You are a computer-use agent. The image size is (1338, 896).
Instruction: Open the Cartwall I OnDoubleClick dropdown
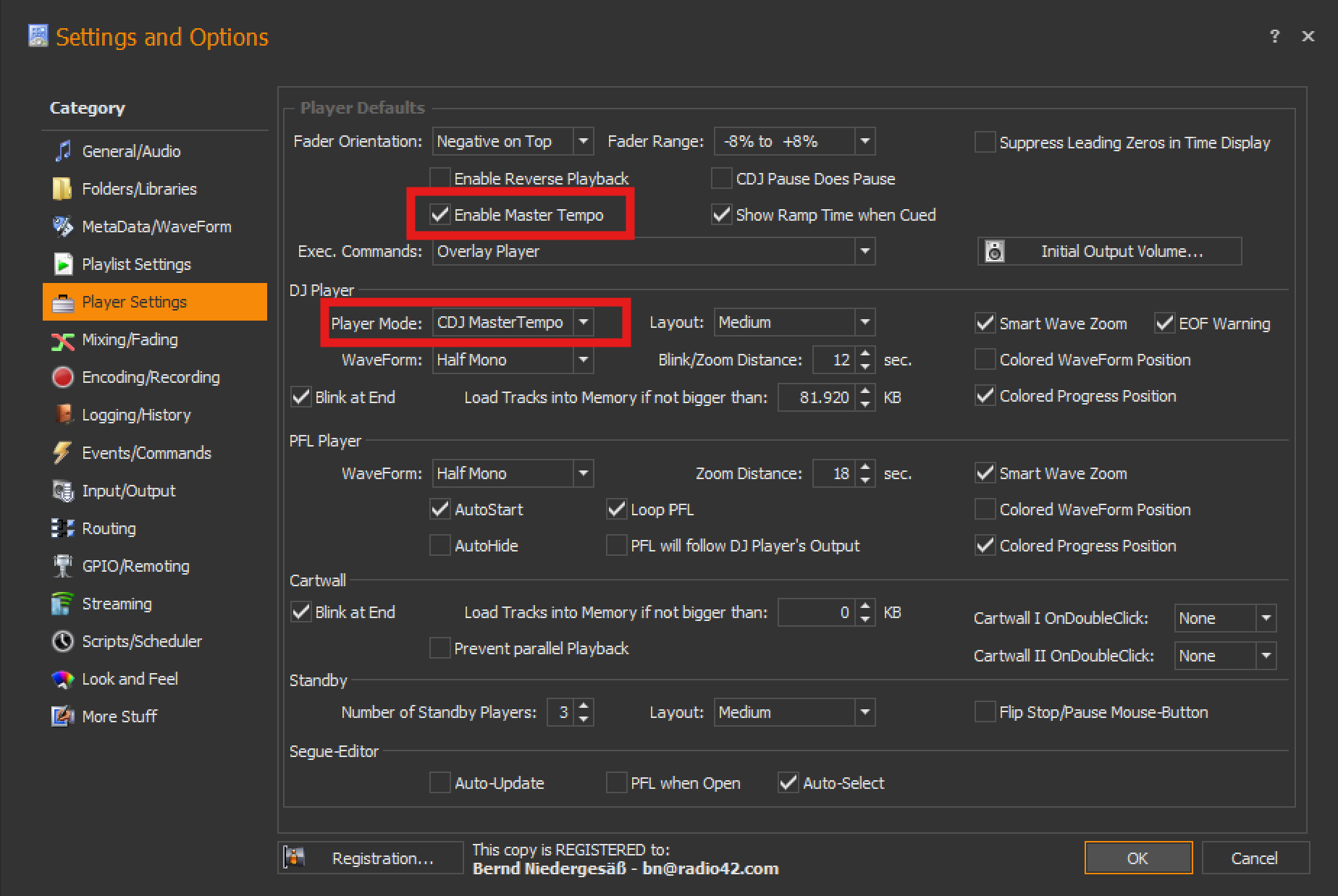coord(1266,618)
